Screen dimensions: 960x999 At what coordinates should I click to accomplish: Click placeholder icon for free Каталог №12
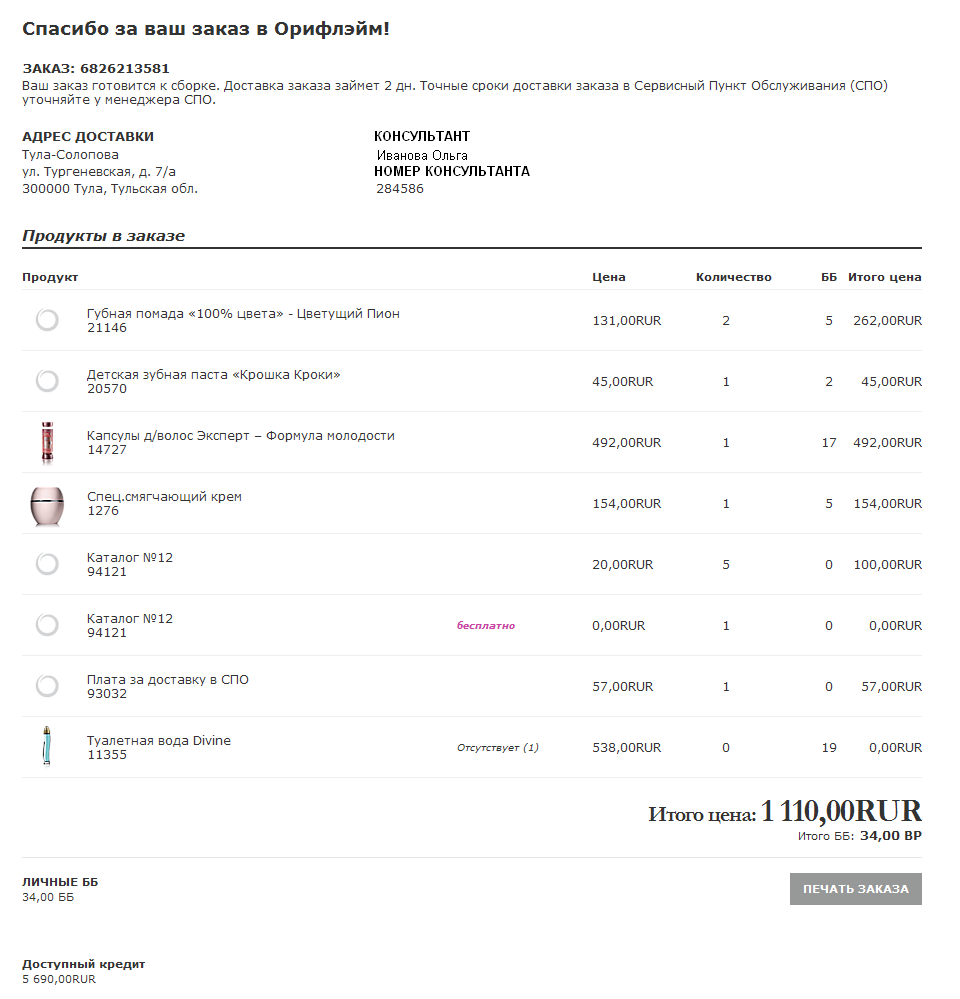[x=47, y=625]
